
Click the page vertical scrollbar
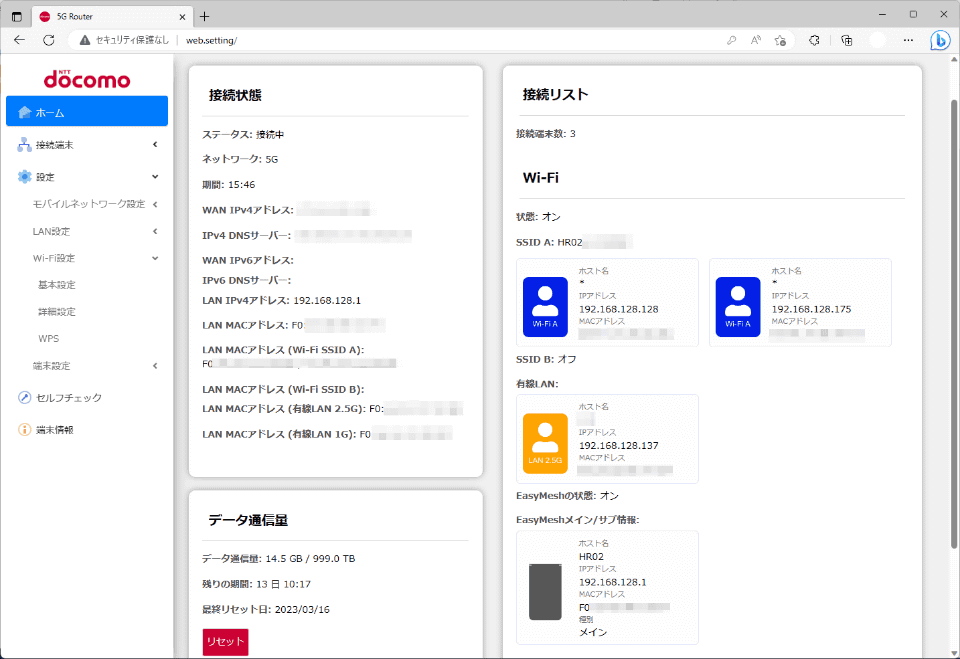[953, 325]
